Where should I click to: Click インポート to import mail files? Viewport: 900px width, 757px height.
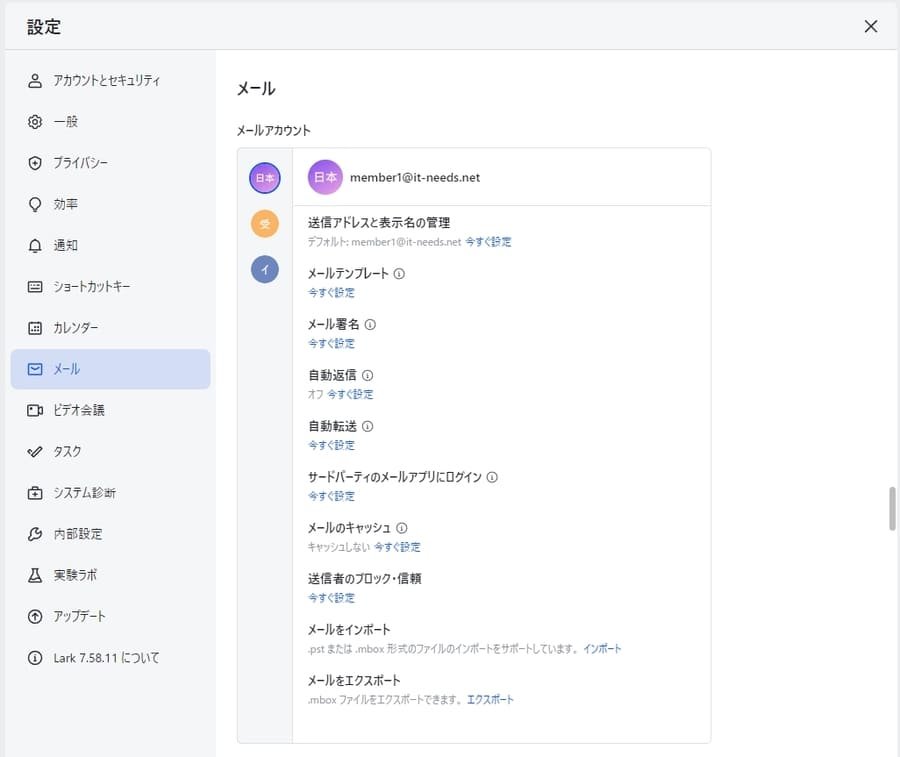602,648
